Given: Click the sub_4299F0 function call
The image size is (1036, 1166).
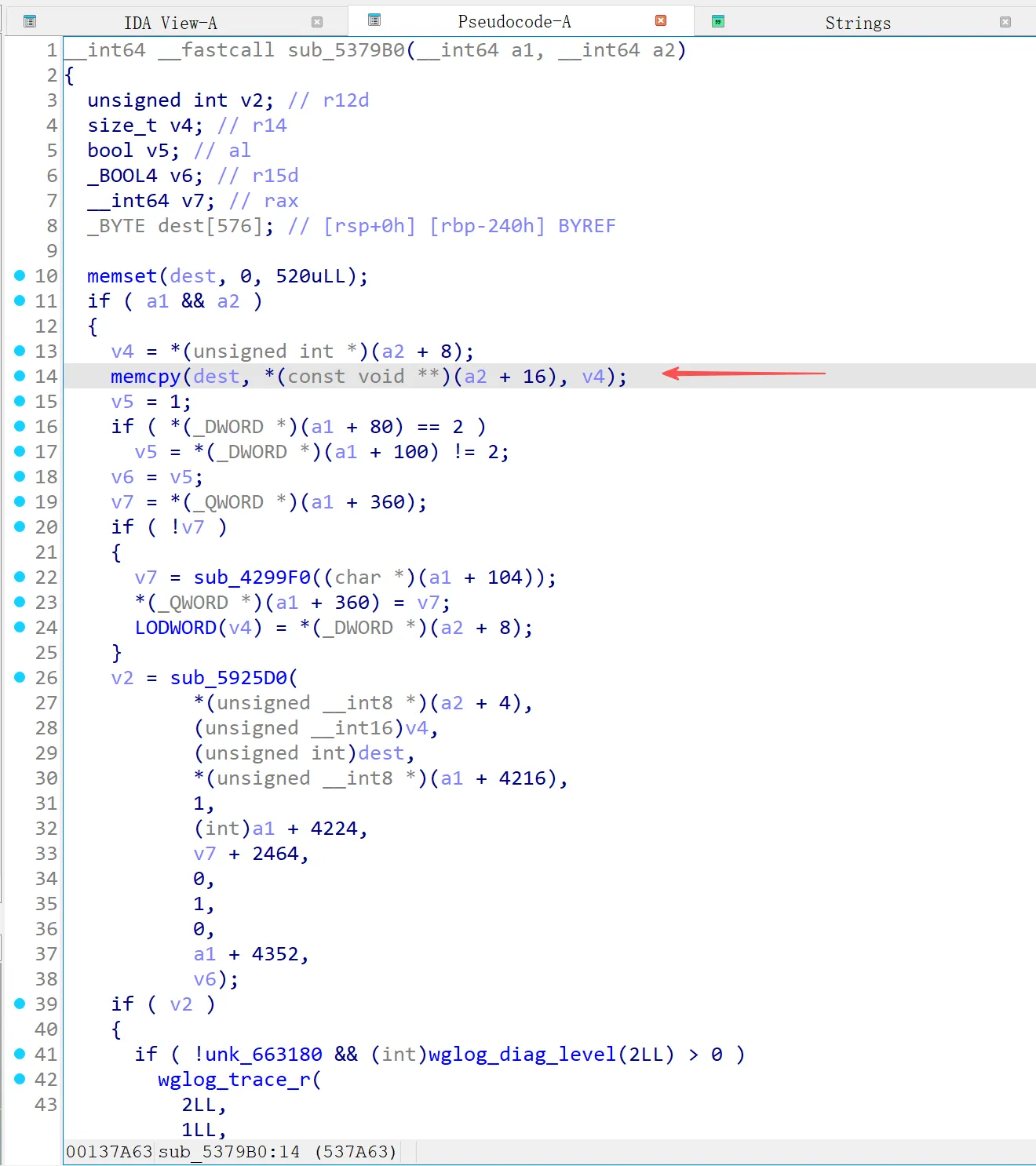Looking at the screenshot, I should click(x=252, y=578).
